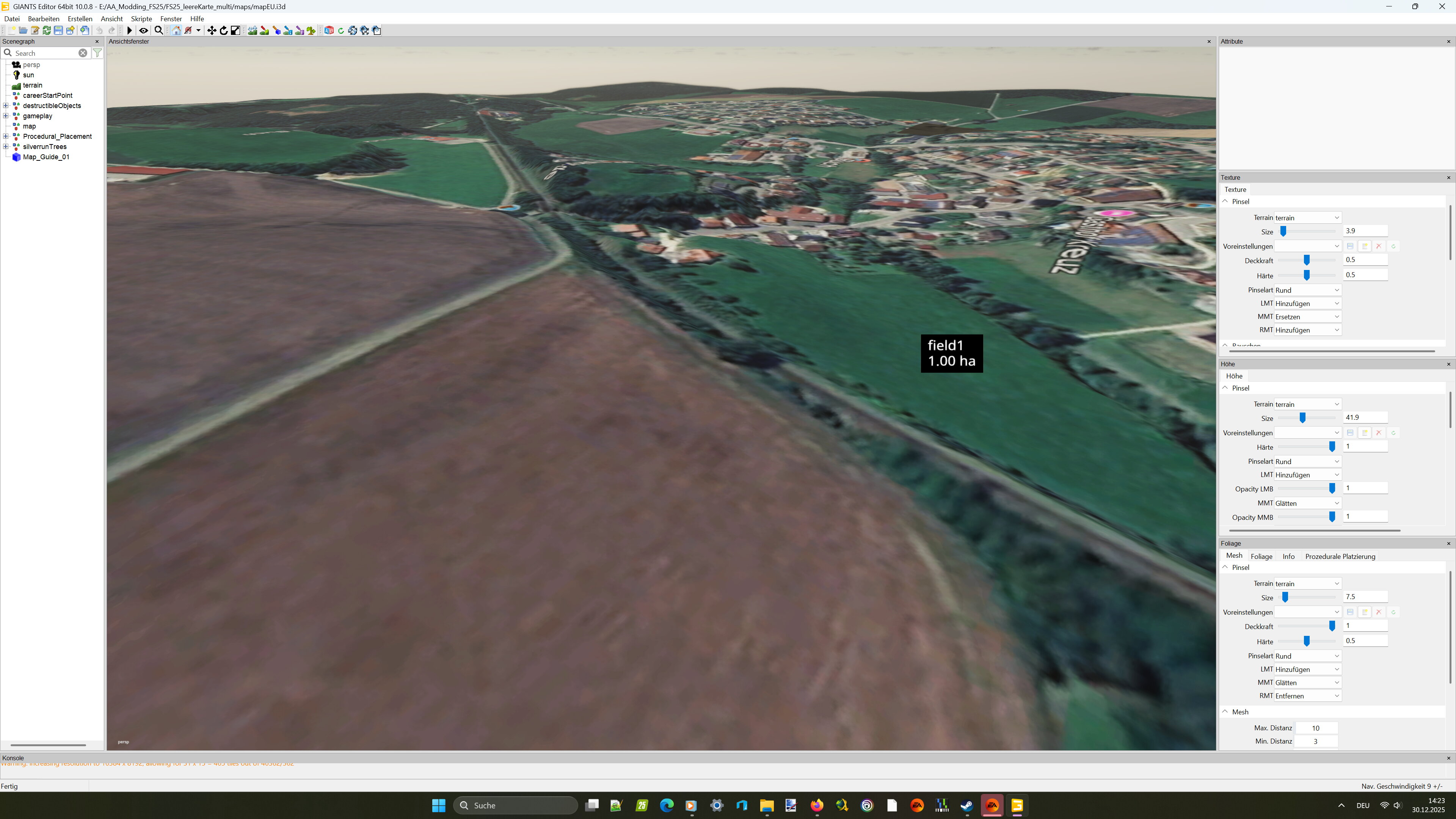1456x819 pixels.
Task: Activate the foliage paint mode icon
Action: [311, 30]
